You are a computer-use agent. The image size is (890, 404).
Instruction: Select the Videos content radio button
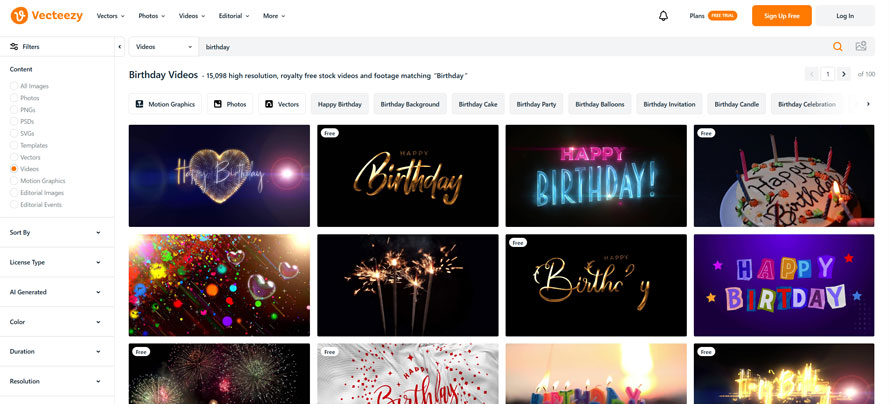click(14, 169)
